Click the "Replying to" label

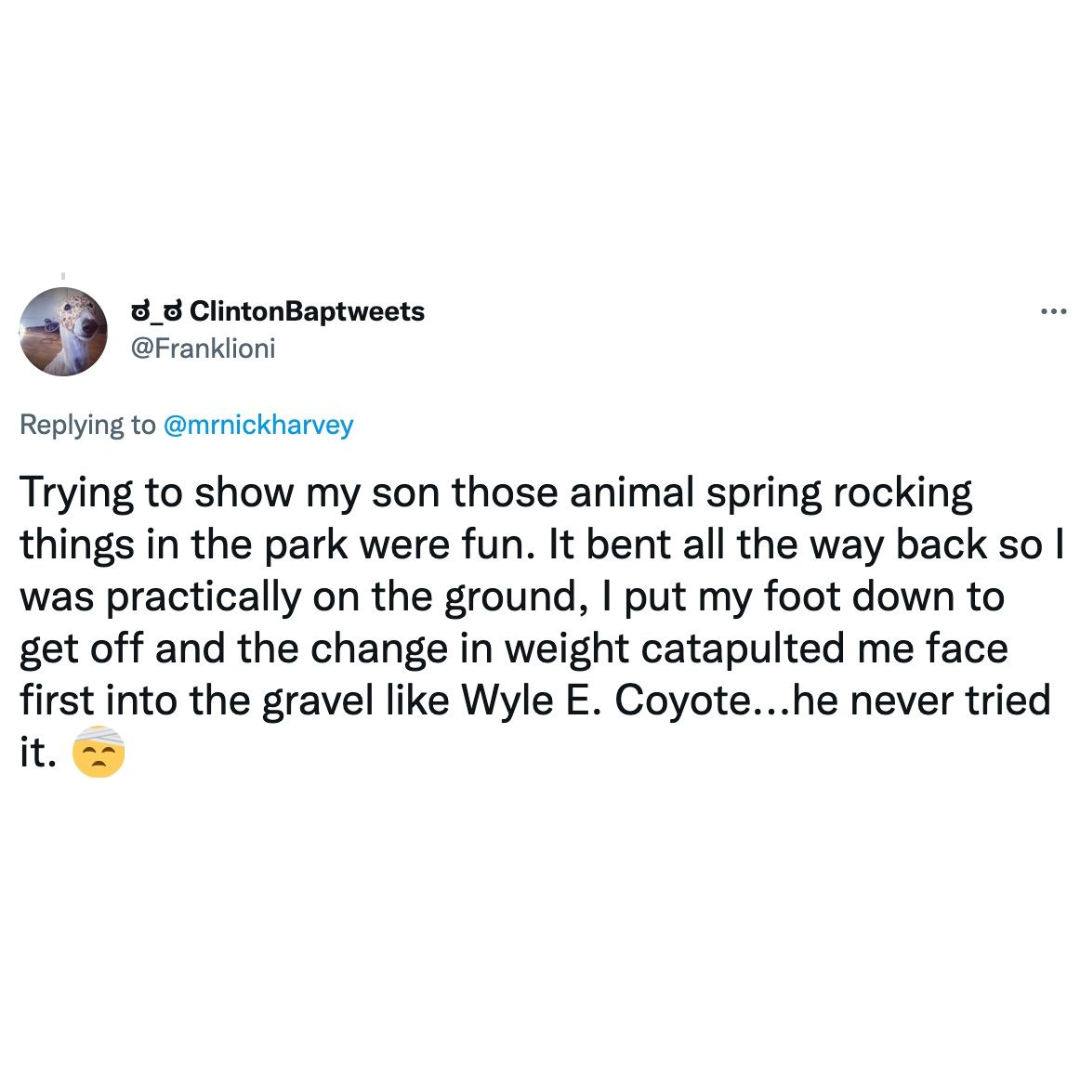[x=88, y=425]
